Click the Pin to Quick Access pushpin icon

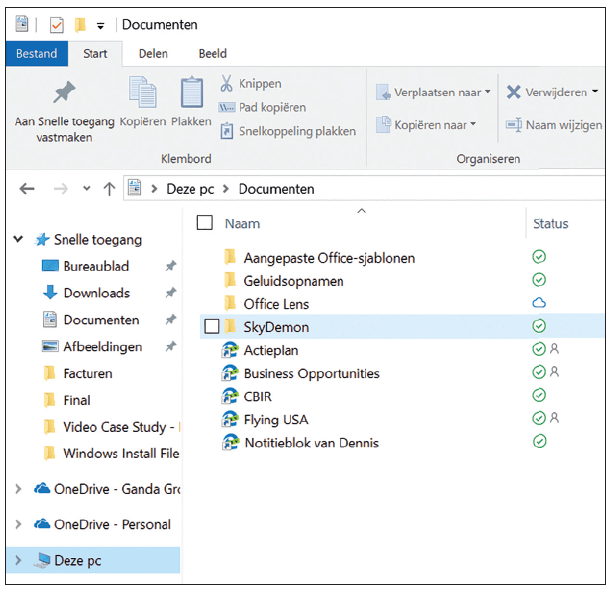point(64,92)
